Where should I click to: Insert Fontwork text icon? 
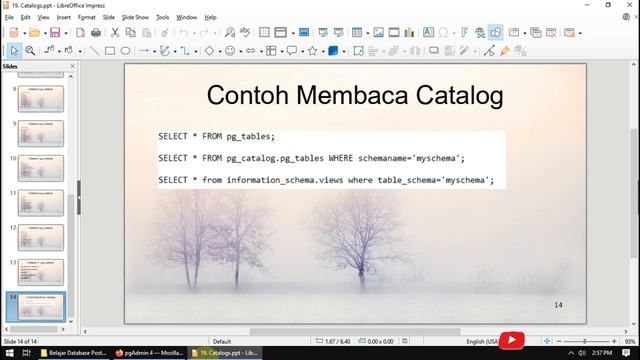click(x=464, y=33)
